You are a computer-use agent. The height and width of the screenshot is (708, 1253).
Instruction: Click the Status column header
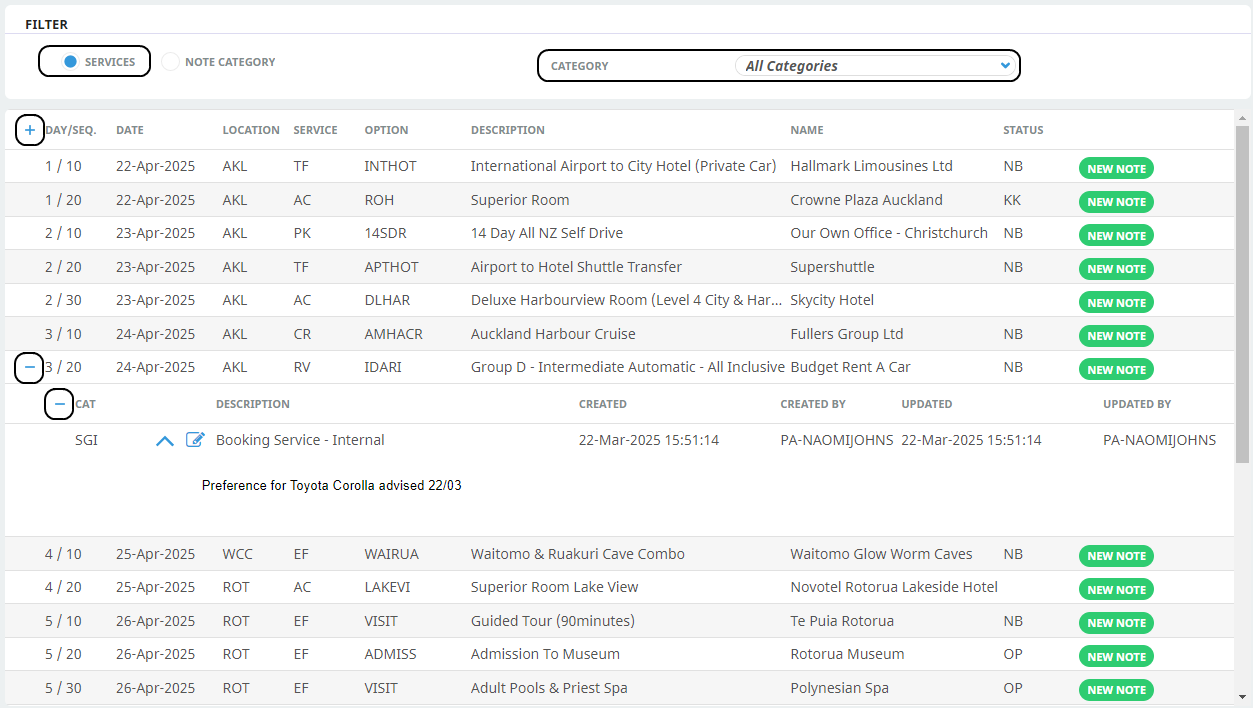pyautogui.click(x=1023, y=130)
